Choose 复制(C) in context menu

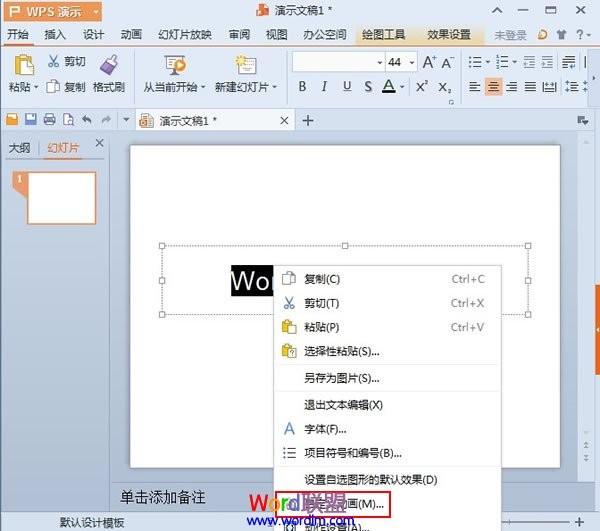[x=387, y=279]
